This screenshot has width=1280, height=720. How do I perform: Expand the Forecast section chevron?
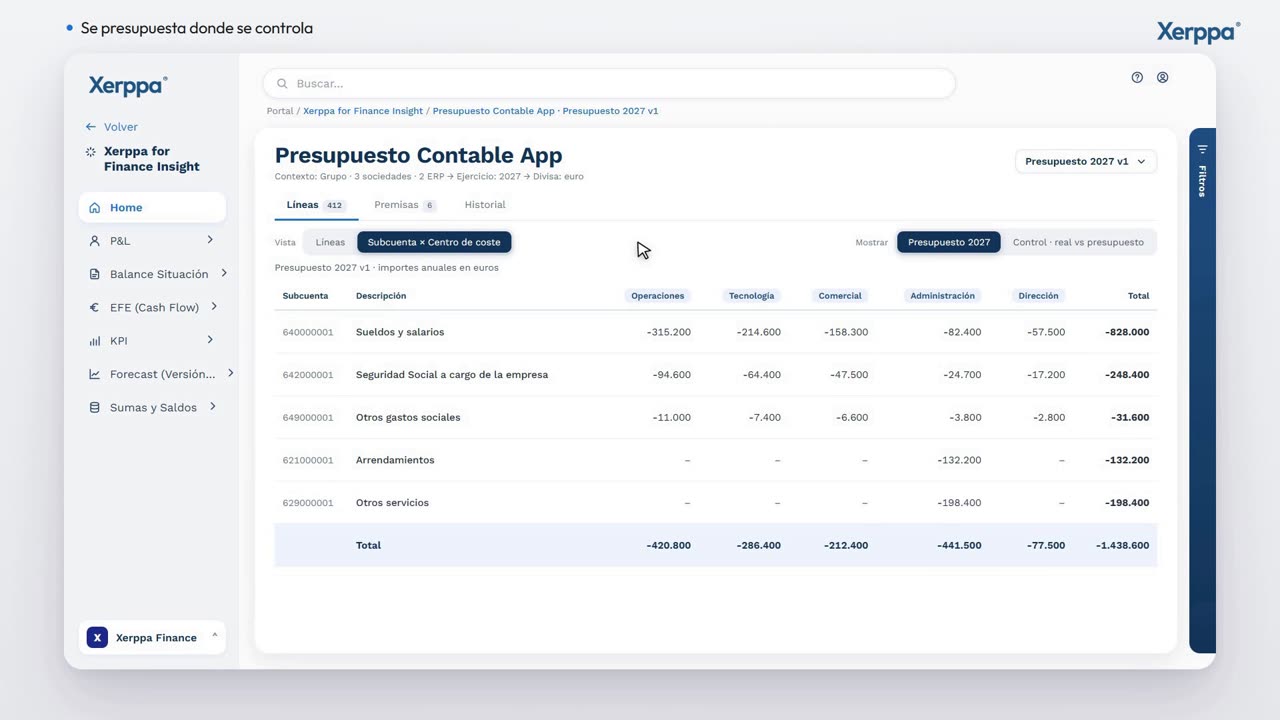point(230,373)
